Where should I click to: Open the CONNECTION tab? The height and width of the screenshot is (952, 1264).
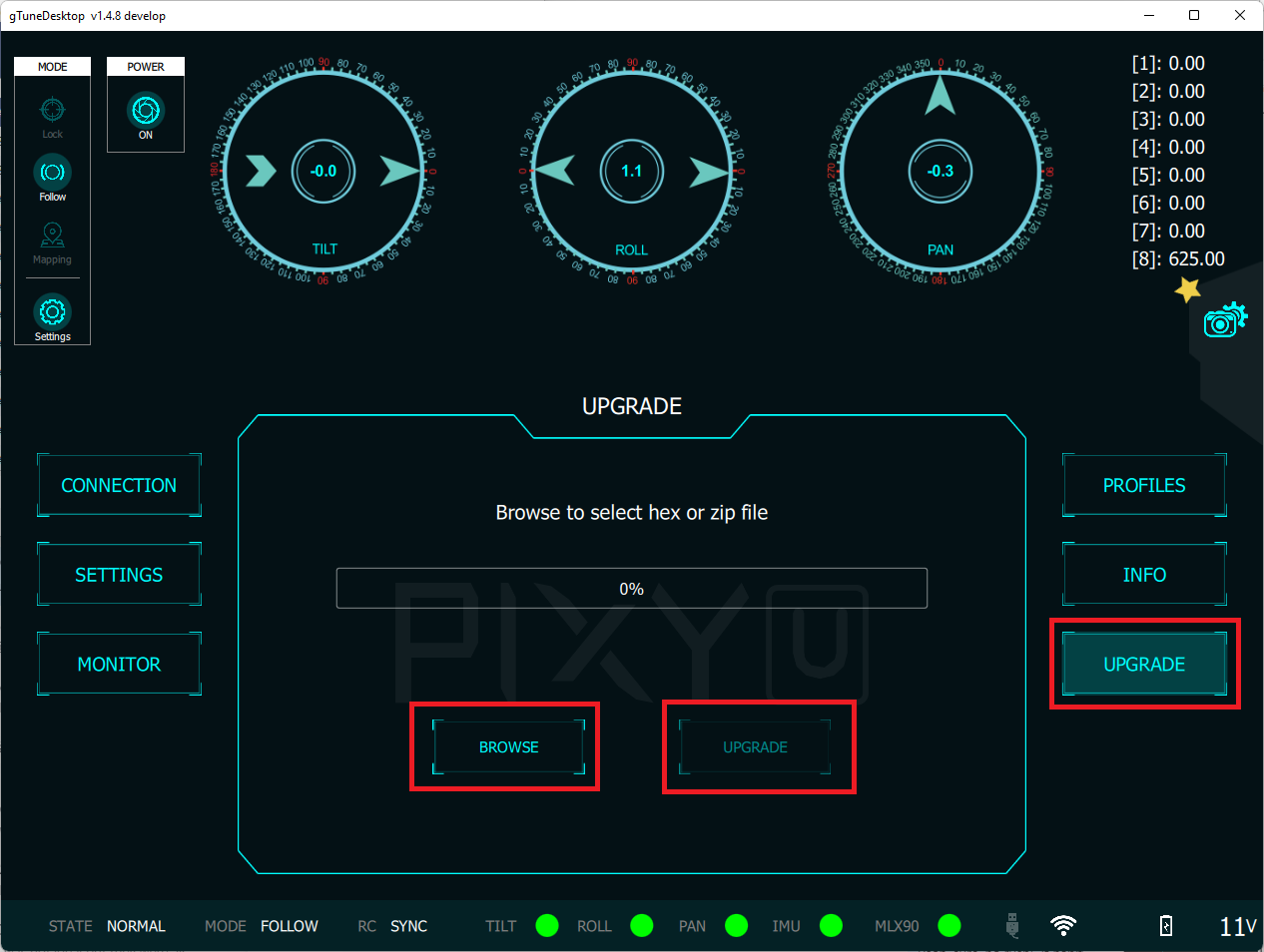119,486
